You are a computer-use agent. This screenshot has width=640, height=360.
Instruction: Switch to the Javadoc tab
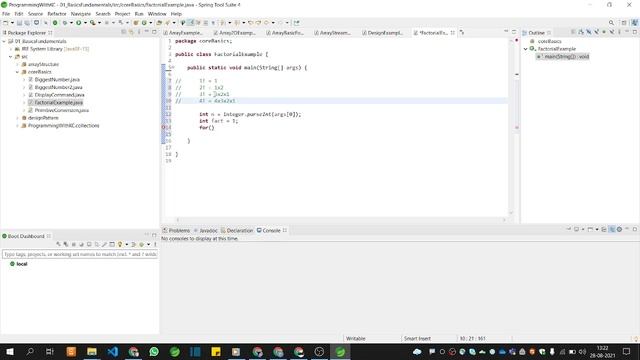pos(205,231)
